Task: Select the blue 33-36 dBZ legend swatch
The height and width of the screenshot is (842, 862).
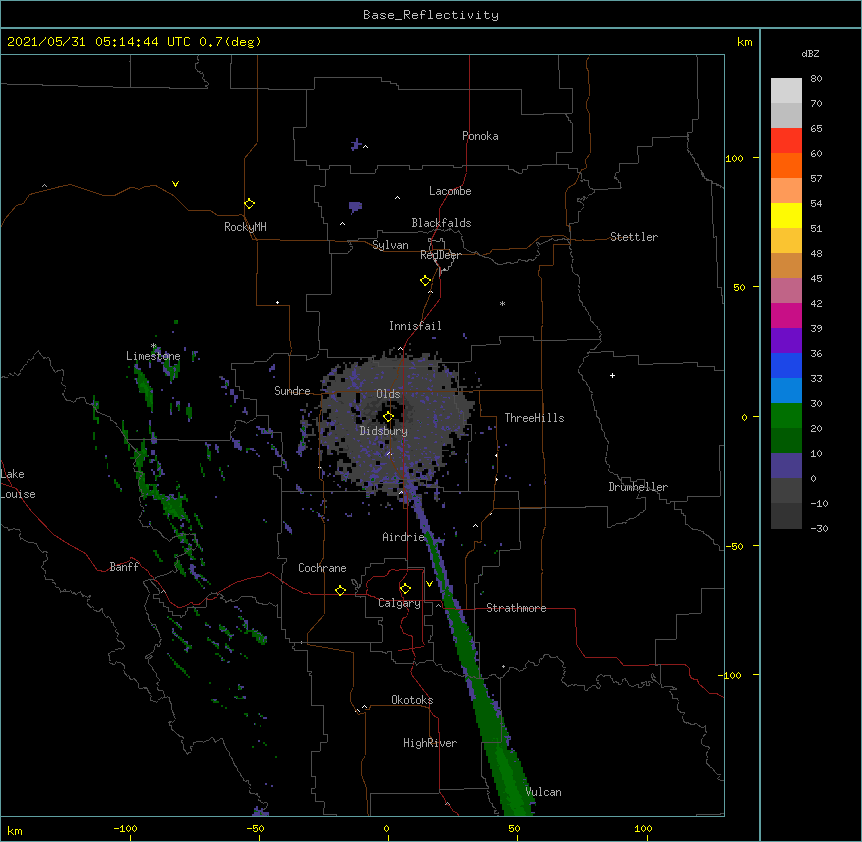Action: pyautogui.click(x=786, y=365)
